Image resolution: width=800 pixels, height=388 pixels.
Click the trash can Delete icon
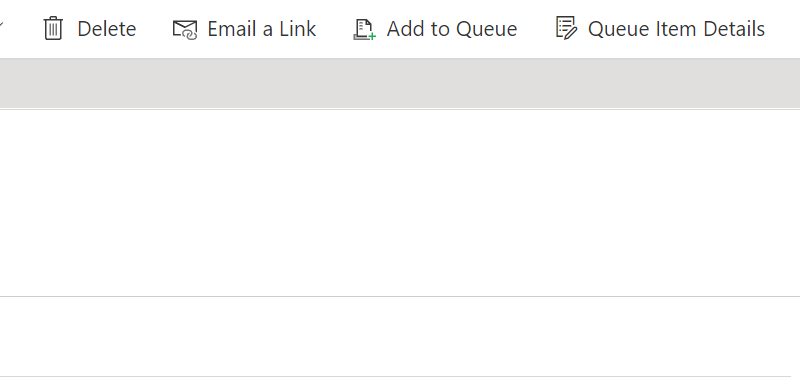tap(53, 29)
